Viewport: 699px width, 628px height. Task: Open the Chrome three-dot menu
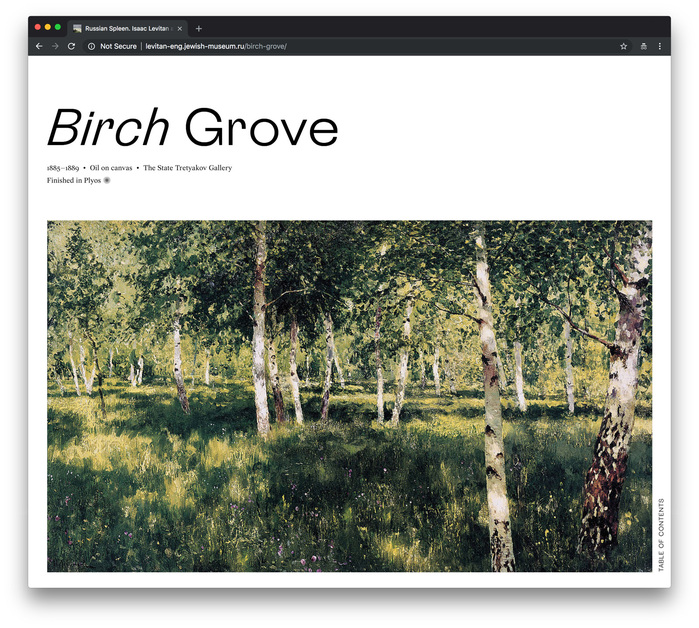point(660,46)
